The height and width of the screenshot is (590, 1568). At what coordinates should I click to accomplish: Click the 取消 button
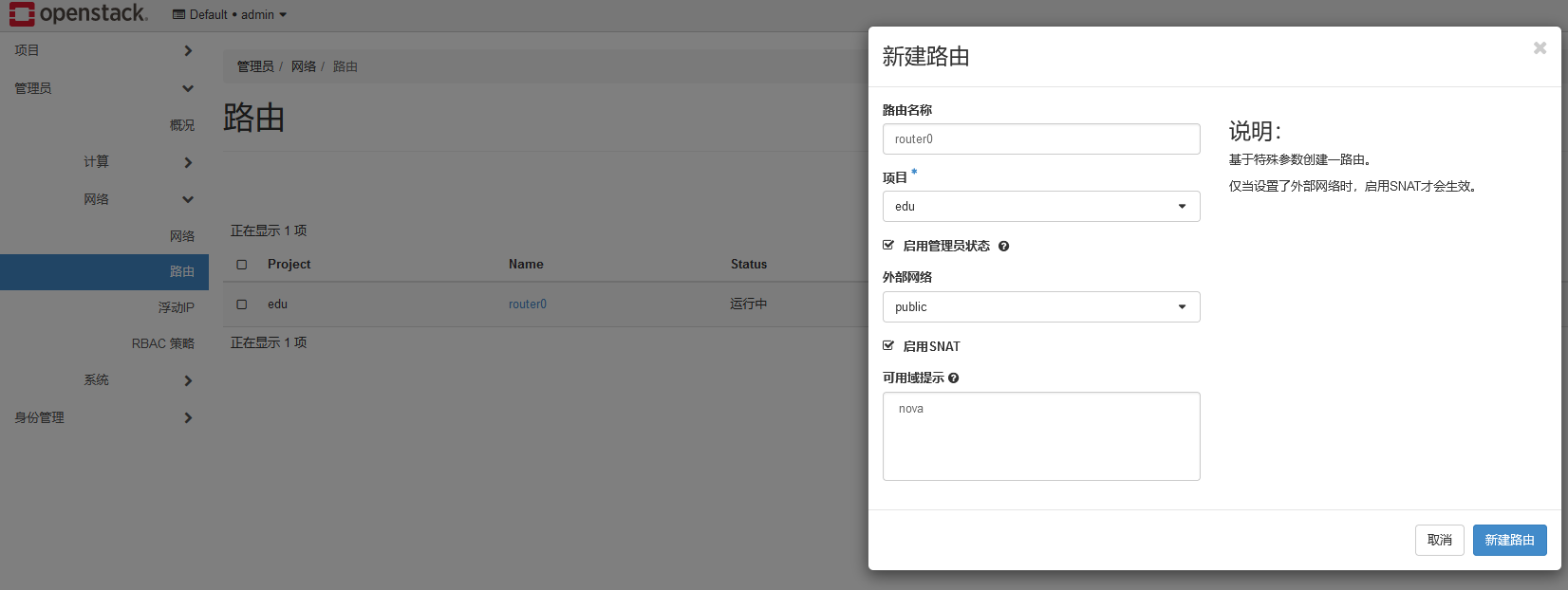(x=1439, y=540)
